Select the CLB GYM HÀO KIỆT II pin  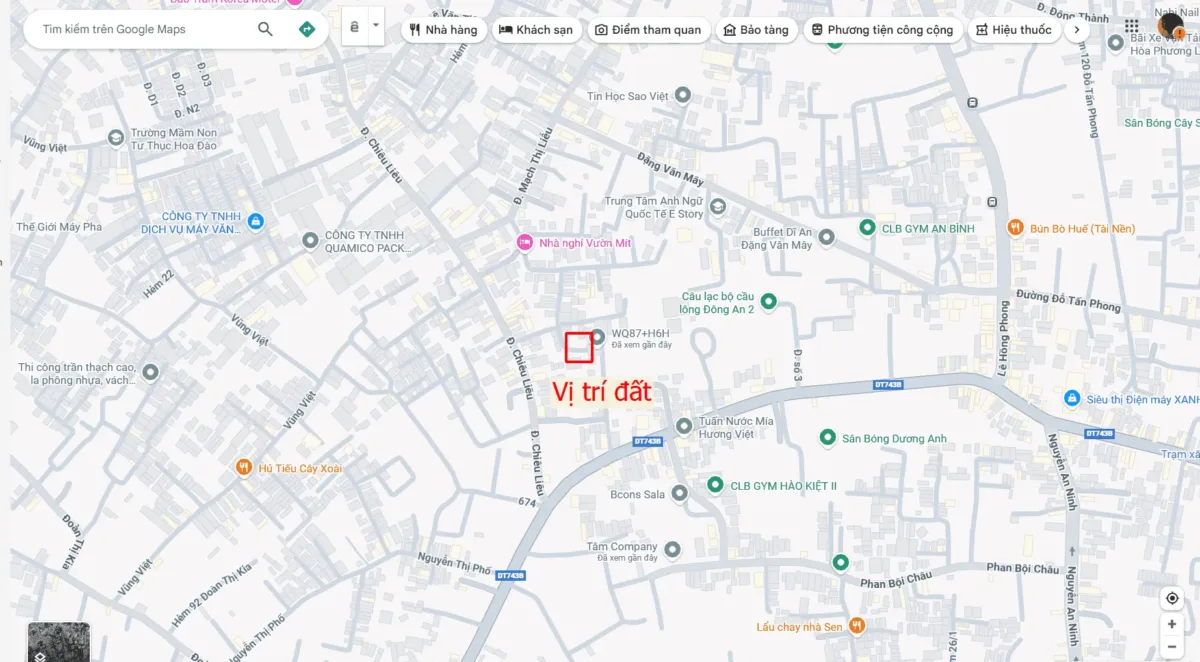(x=715, y=485)
